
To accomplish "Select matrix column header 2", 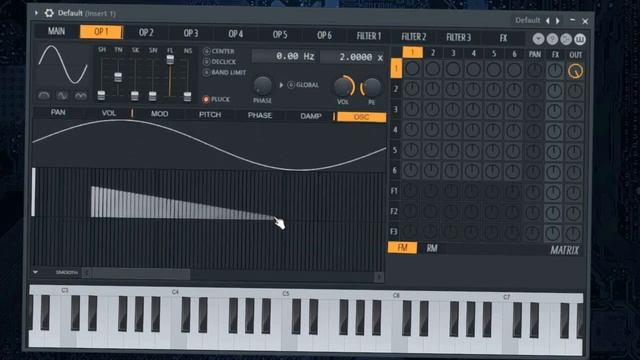I will coord(433,53).
